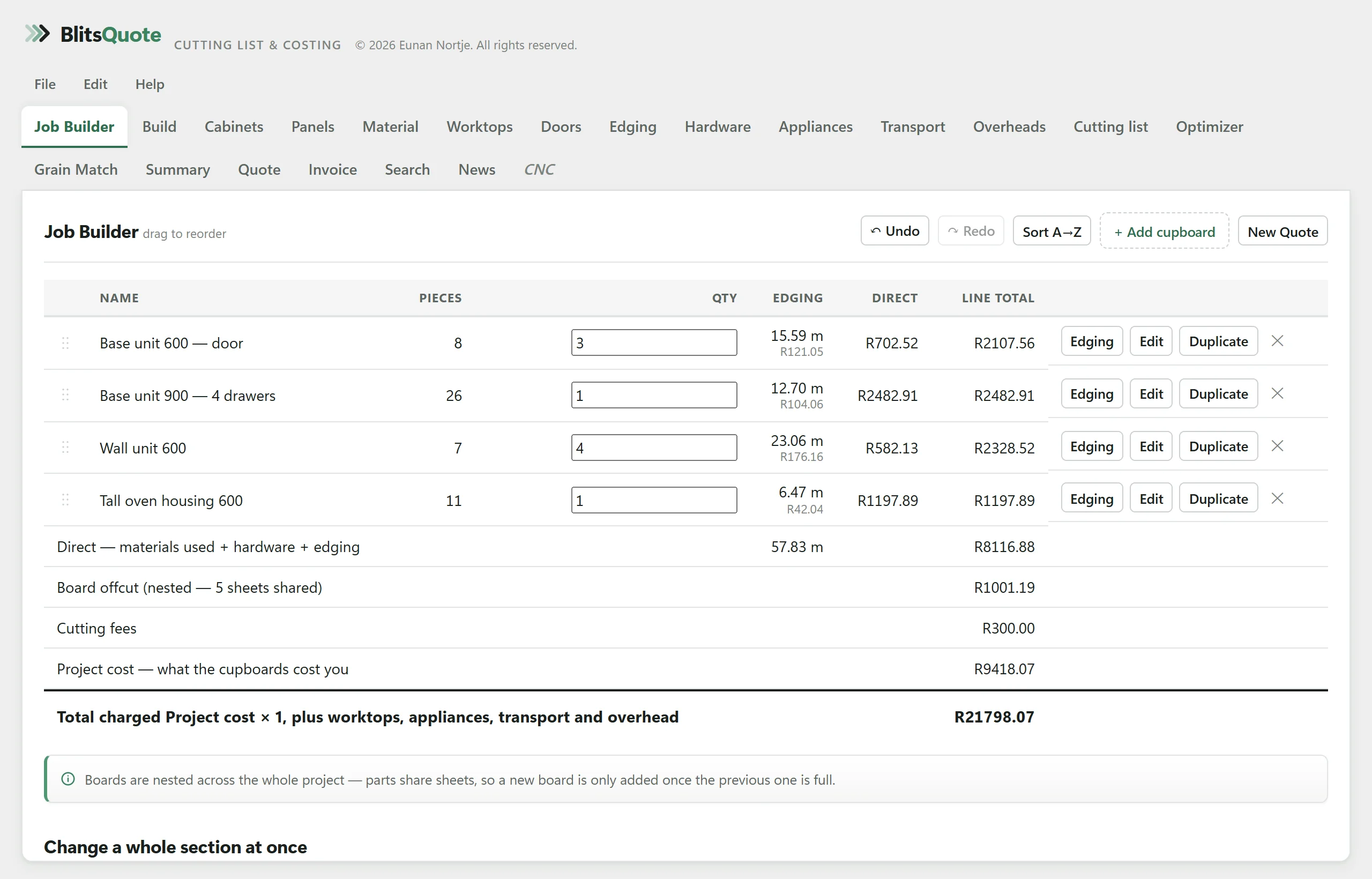Delete the Tall oven housing 600 row

click(x=1277, y=498)
